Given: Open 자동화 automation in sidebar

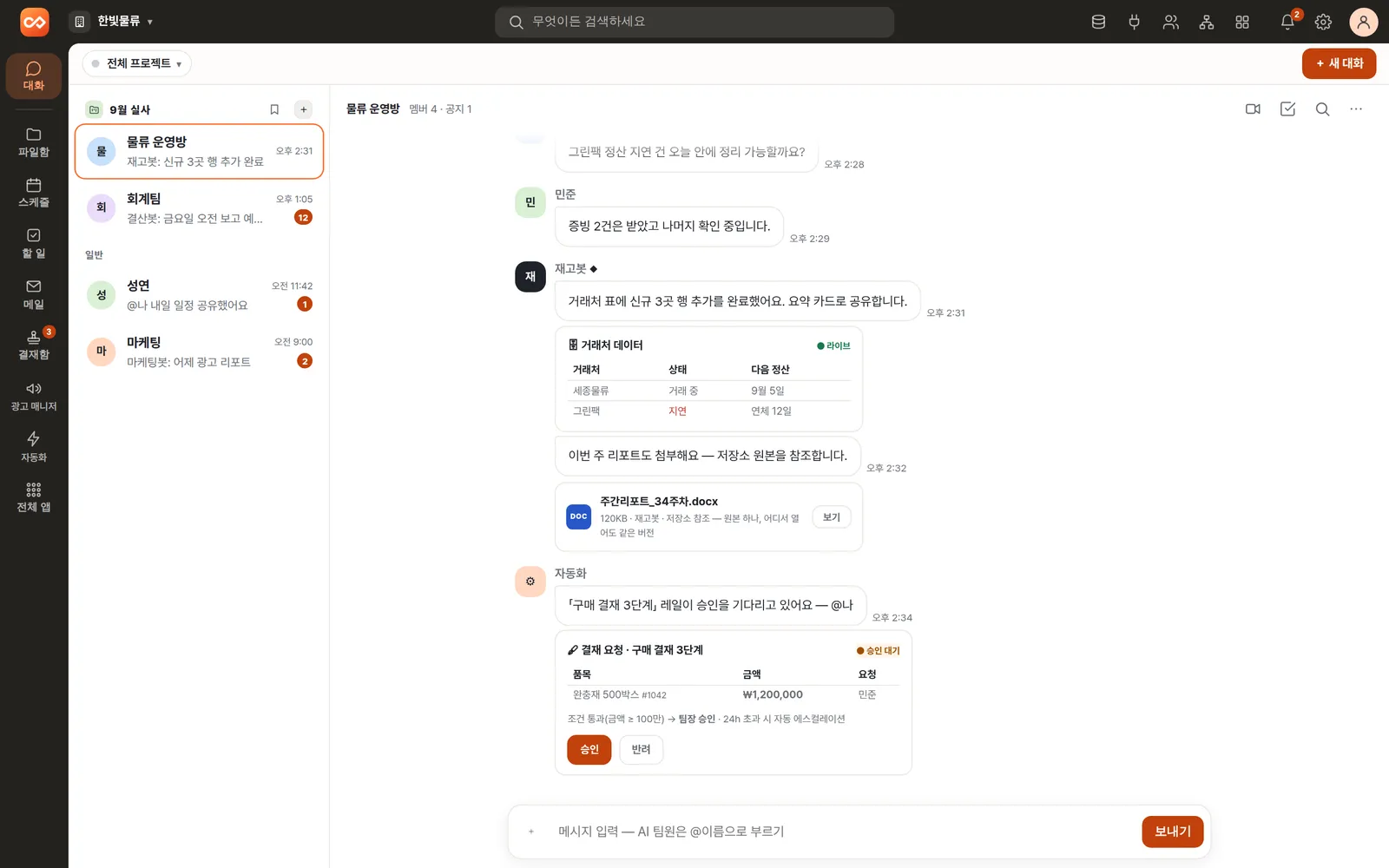Looking at the screenshot, I should coord(34,447).
